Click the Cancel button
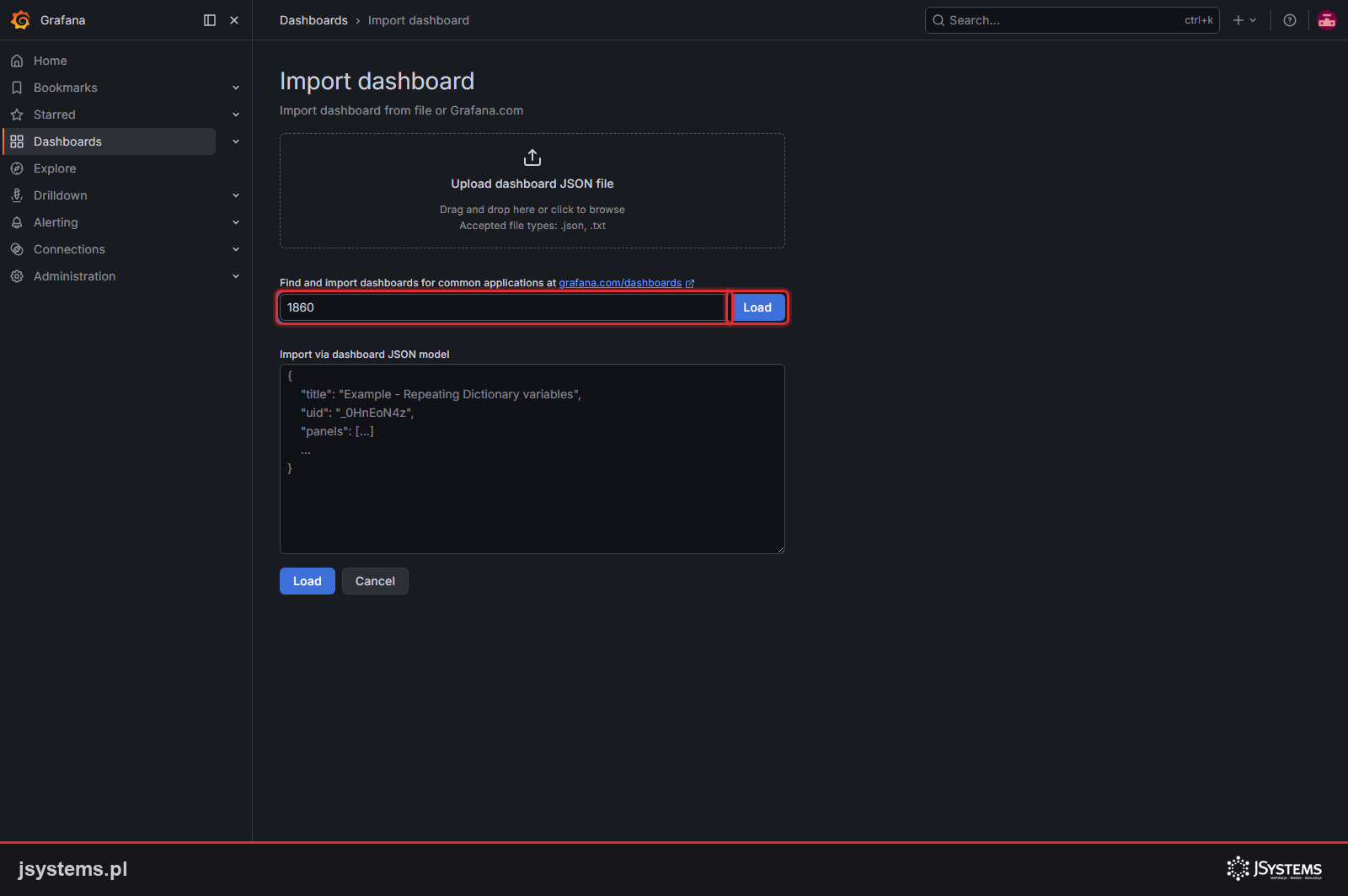This screenshot has height=896, width=1348. 375,581
